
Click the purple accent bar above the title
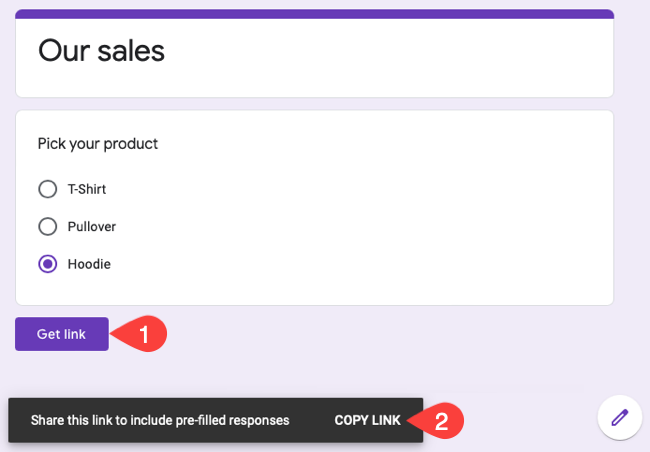pos(314,14)
